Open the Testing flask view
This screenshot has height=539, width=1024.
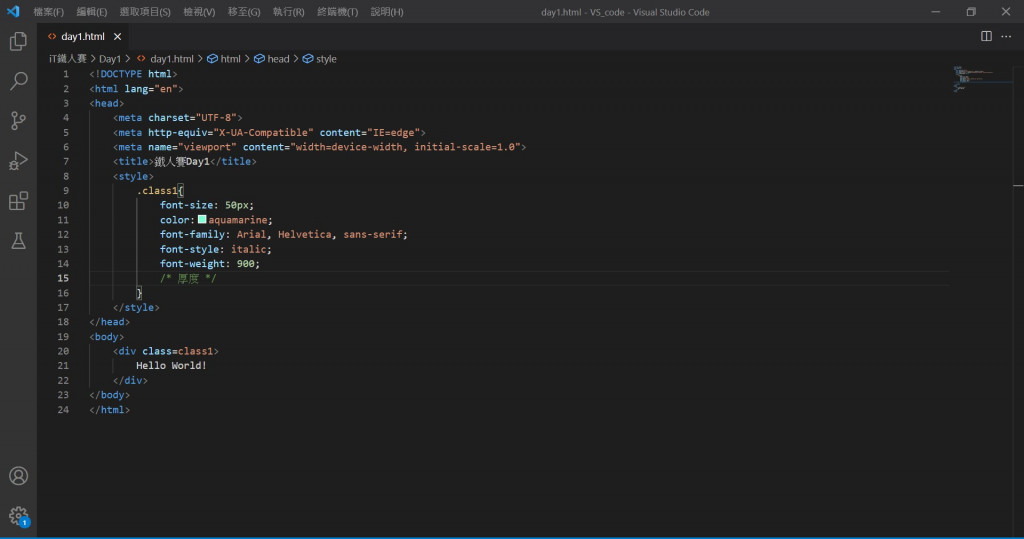point(18,240)
